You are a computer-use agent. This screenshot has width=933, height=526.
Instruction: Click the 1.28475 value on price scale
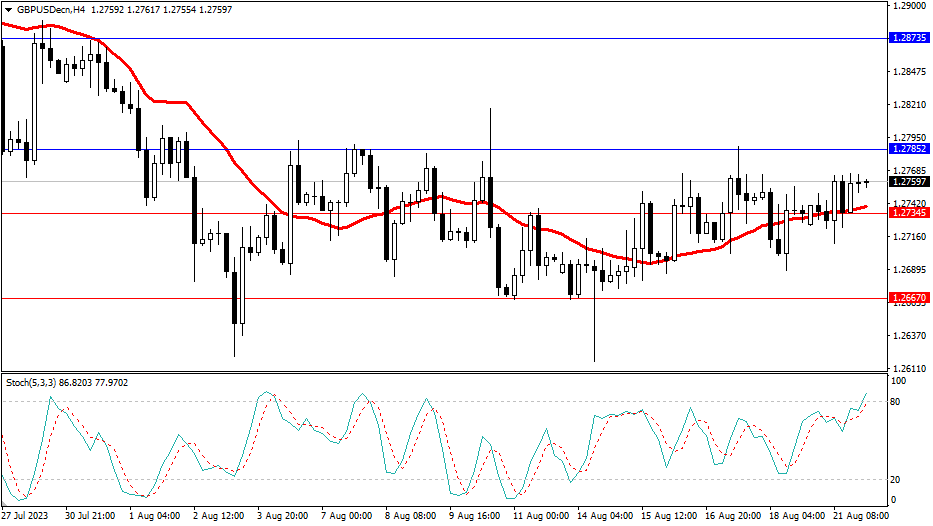pos(906,72)
